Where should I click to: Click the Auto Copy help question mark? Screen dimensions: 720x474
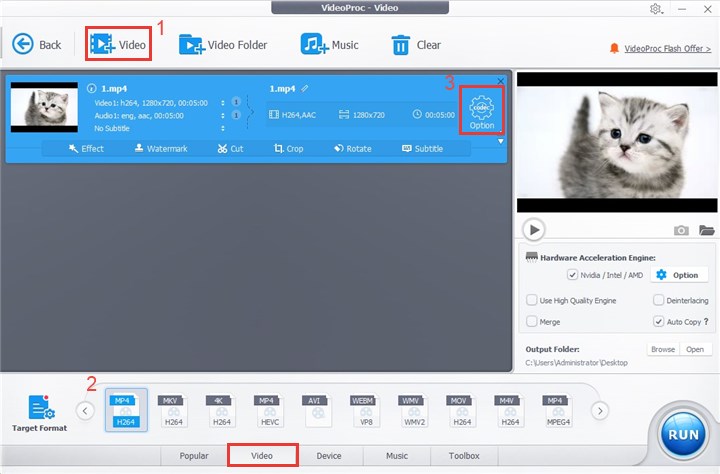(706, 322)
